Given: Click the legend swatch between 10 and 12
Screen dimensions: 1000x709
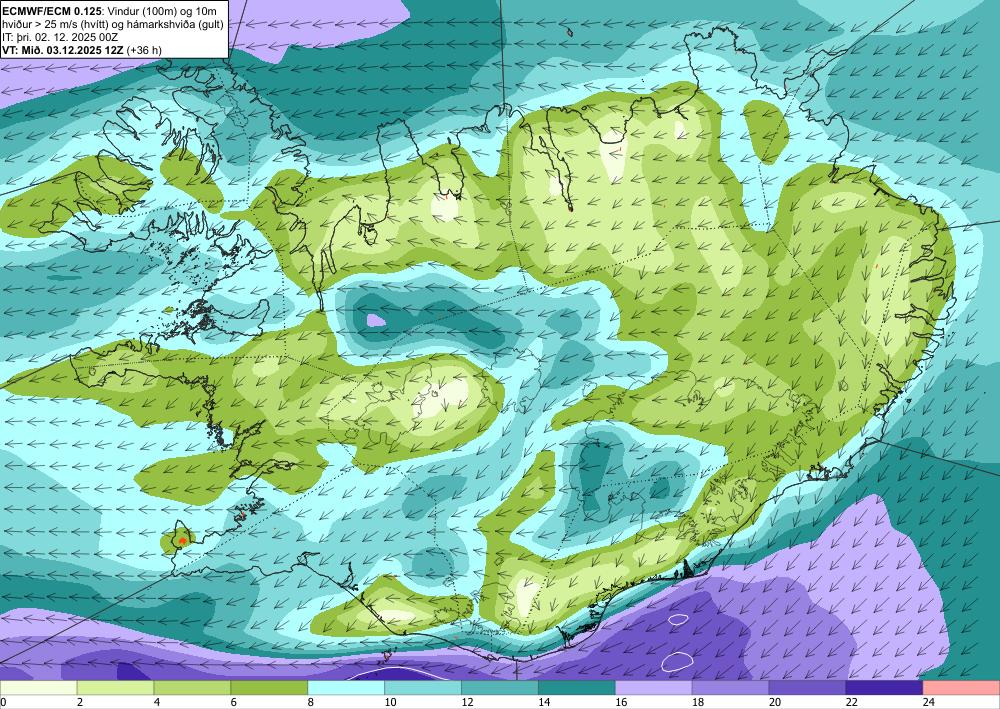Looking at the screenshot, I should 423,688.
